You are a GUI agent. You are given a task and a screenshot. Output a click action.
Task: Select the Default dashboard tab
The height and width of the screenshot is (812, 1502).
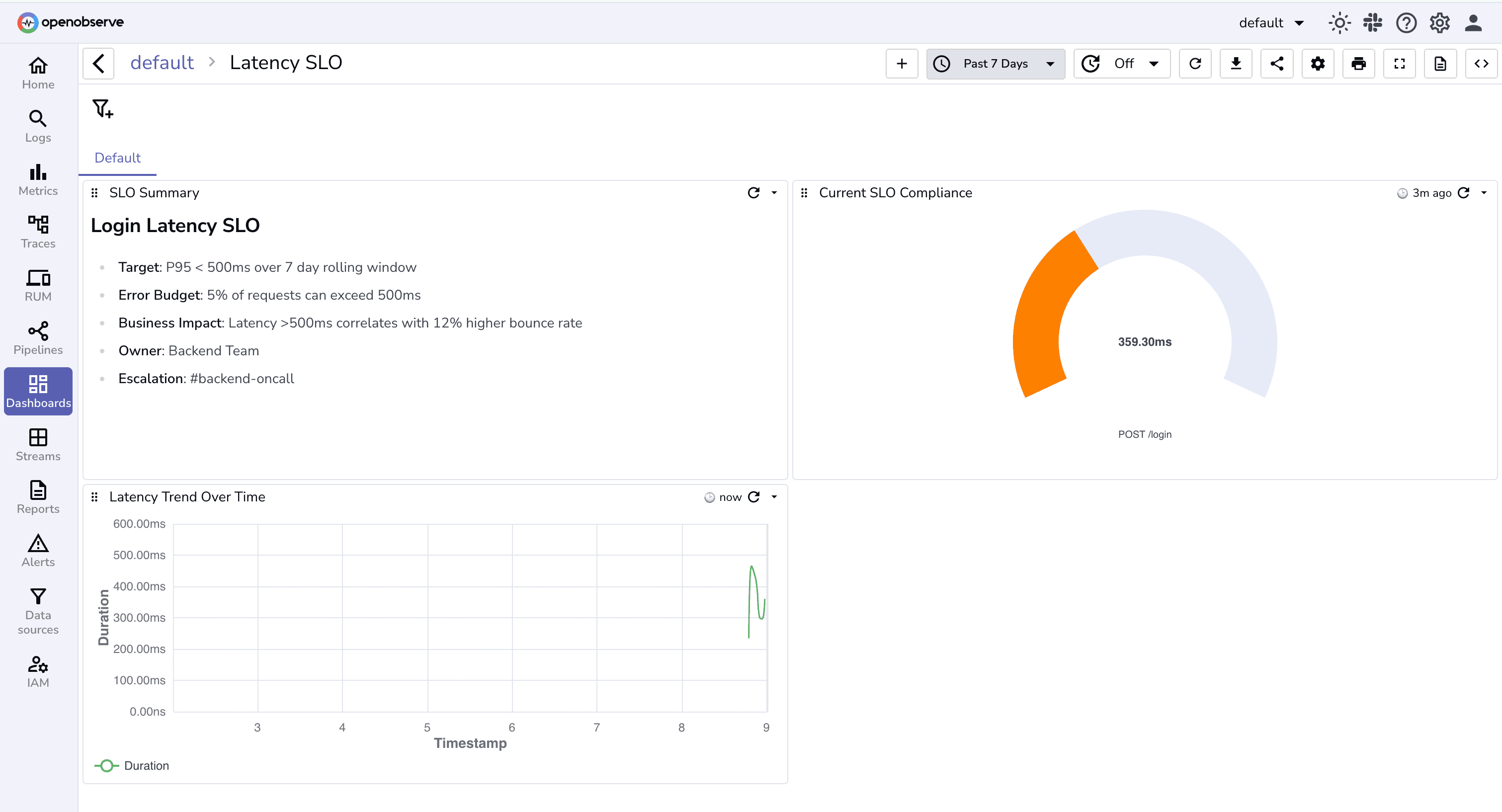117,158
